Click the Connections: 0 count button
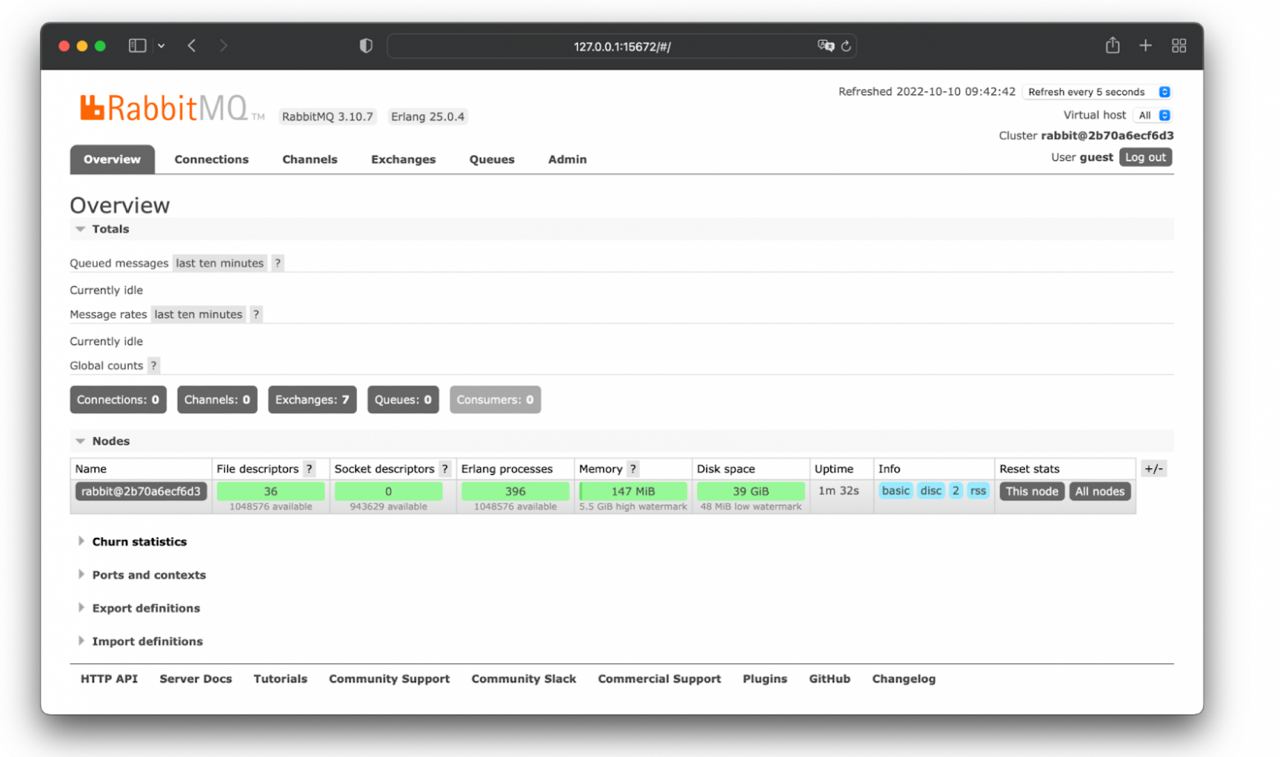Screen dimensions: 1280x757 point(118,400)
